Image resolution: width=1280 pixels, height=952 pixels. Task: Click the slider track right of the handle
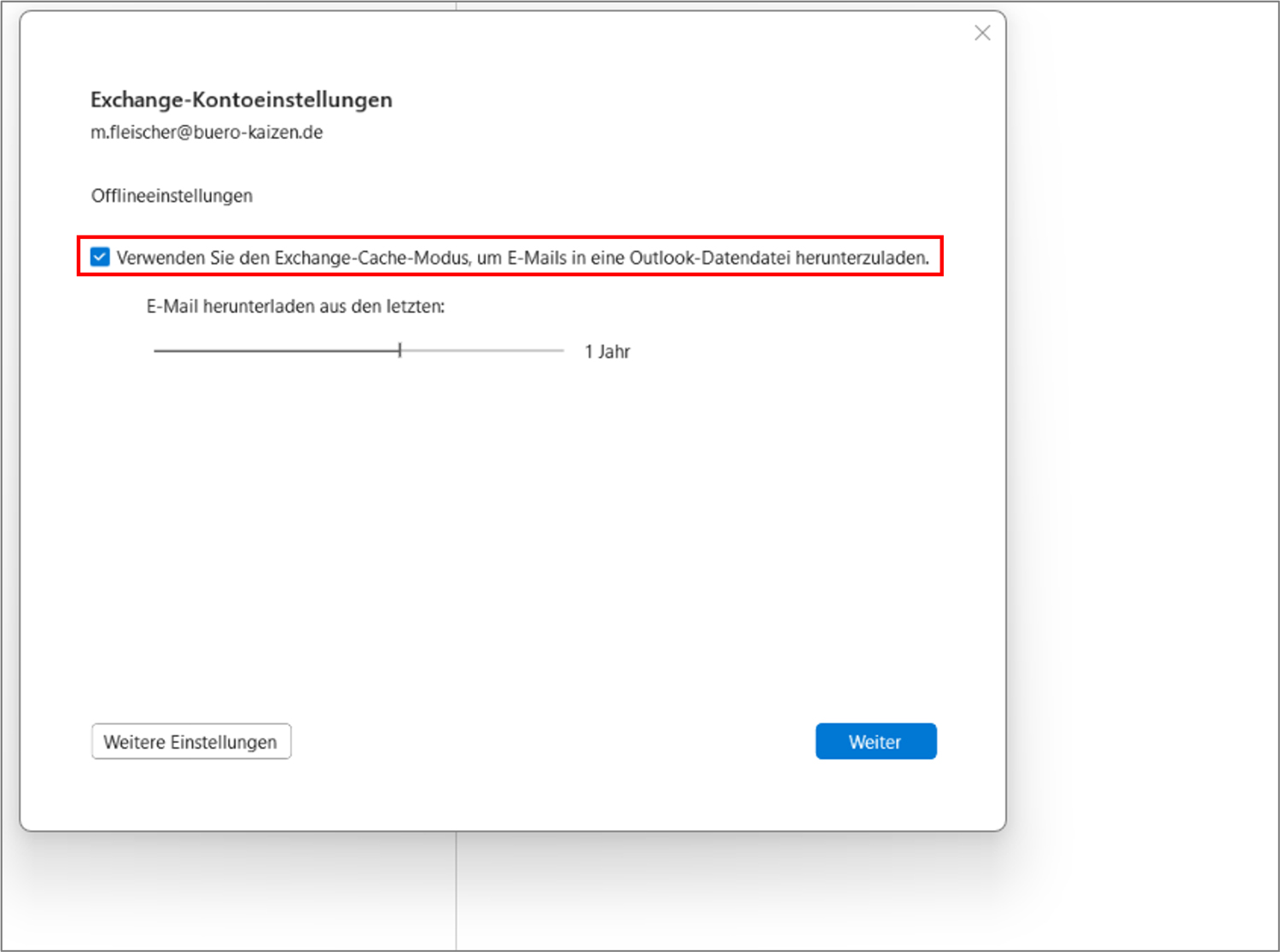click(x=482, y=351)
